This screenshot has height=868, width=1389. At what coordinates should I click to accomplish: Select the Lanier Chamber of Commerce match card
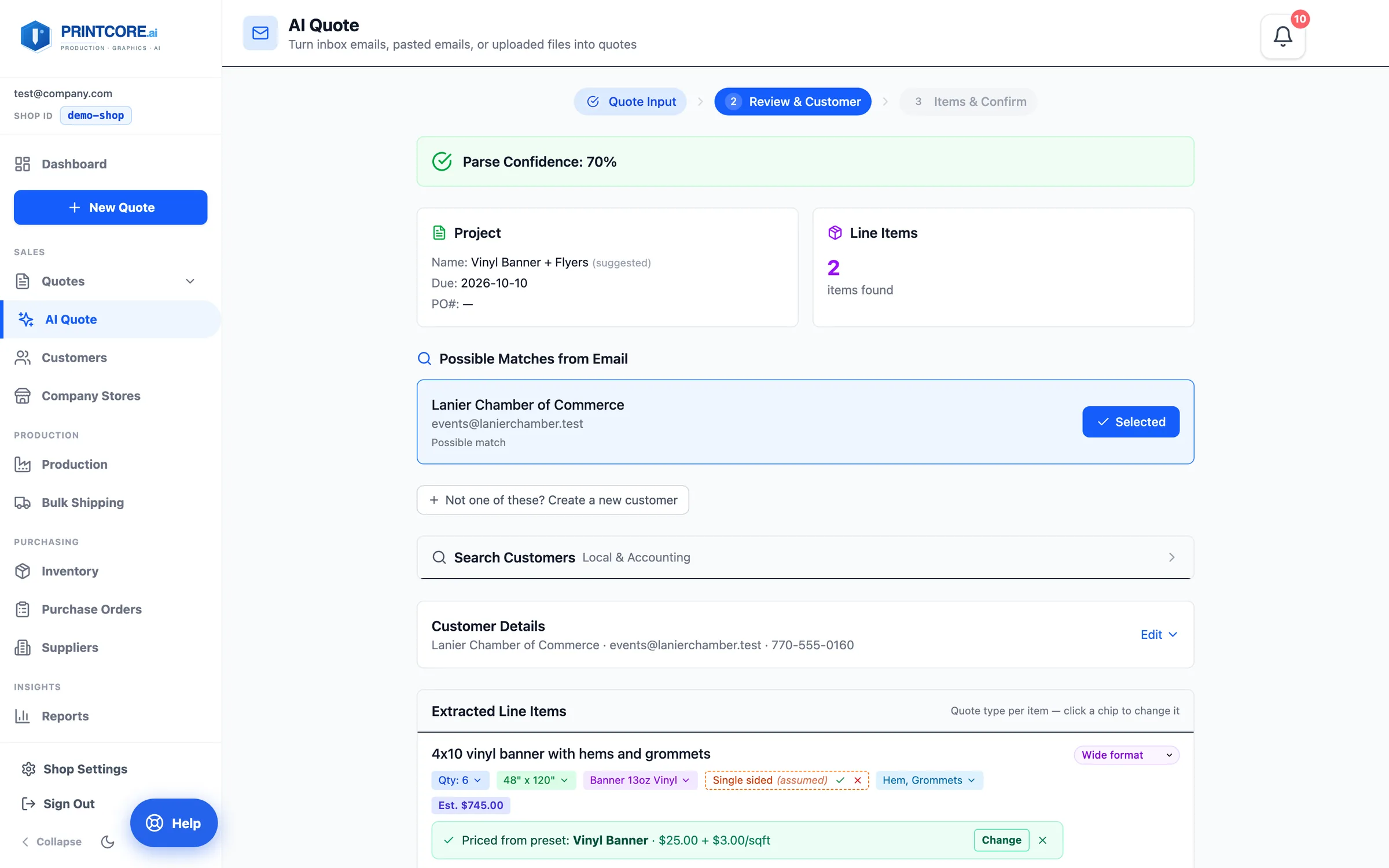coord(805,422)
